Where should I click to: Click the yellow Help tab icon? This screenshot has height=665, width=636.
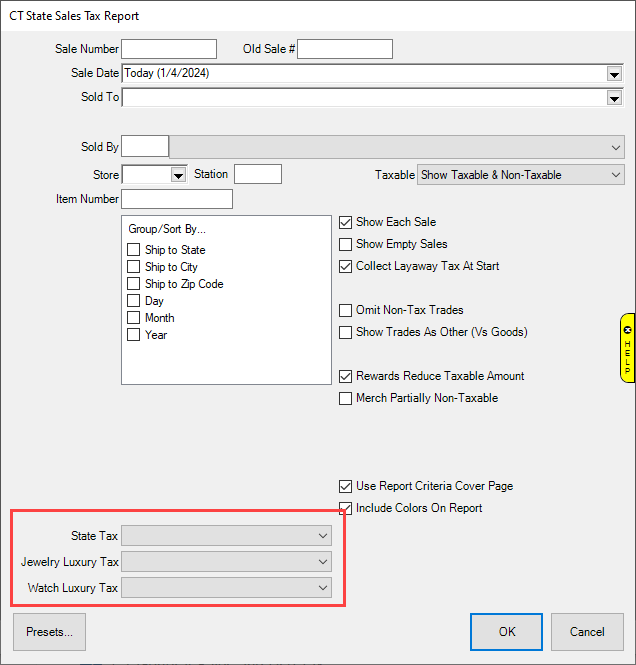pos(627,348)
